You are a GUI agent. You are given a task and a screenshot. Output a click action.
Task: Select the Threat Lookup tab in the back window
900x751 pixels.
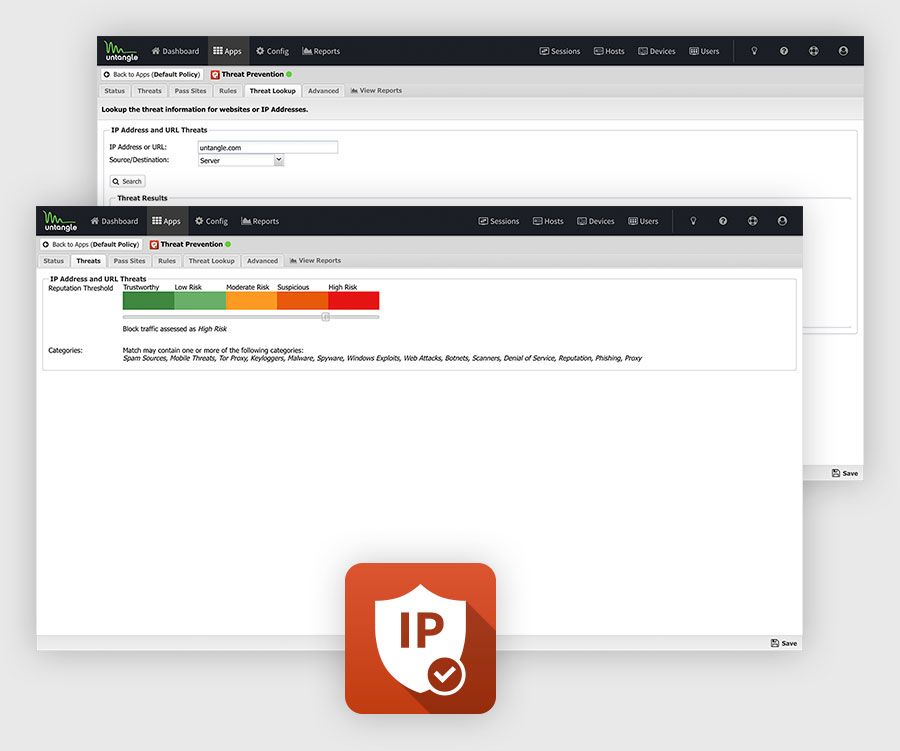273,91
